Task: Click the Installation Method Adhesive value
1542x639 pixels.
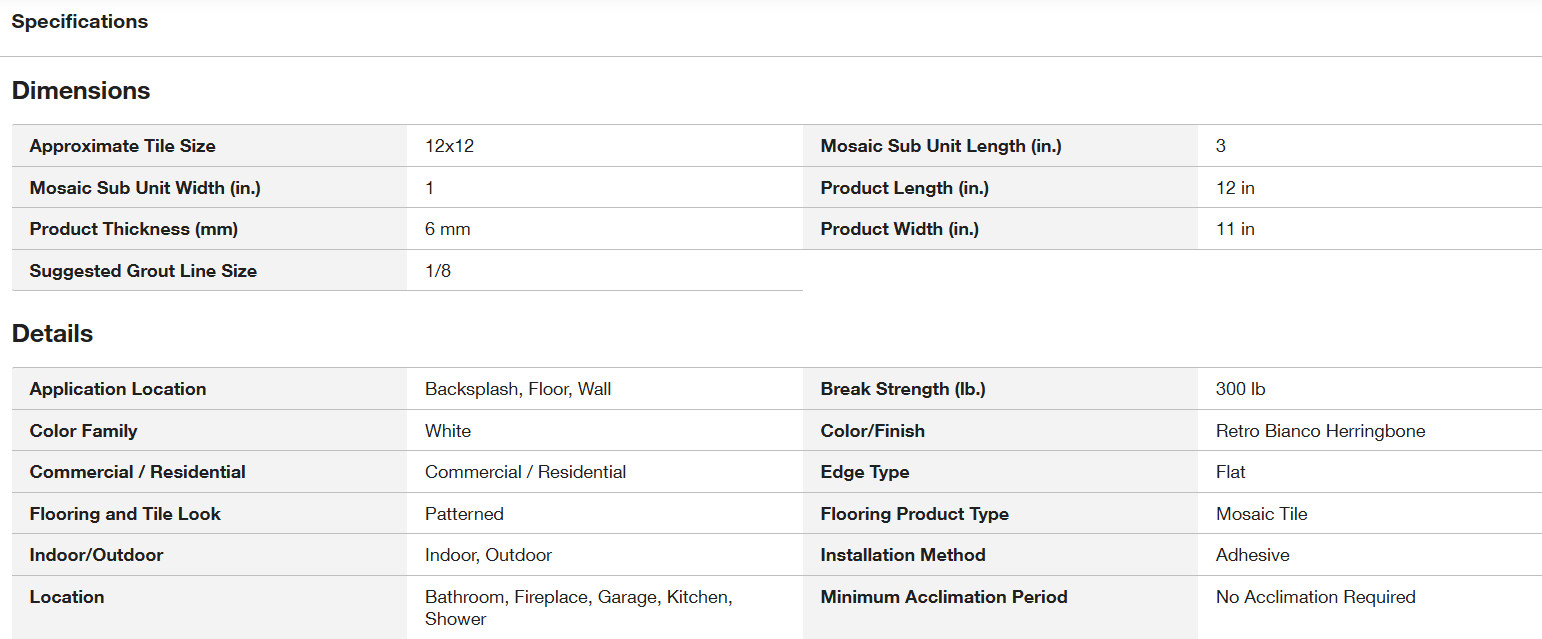Action: coord(1253,555)
